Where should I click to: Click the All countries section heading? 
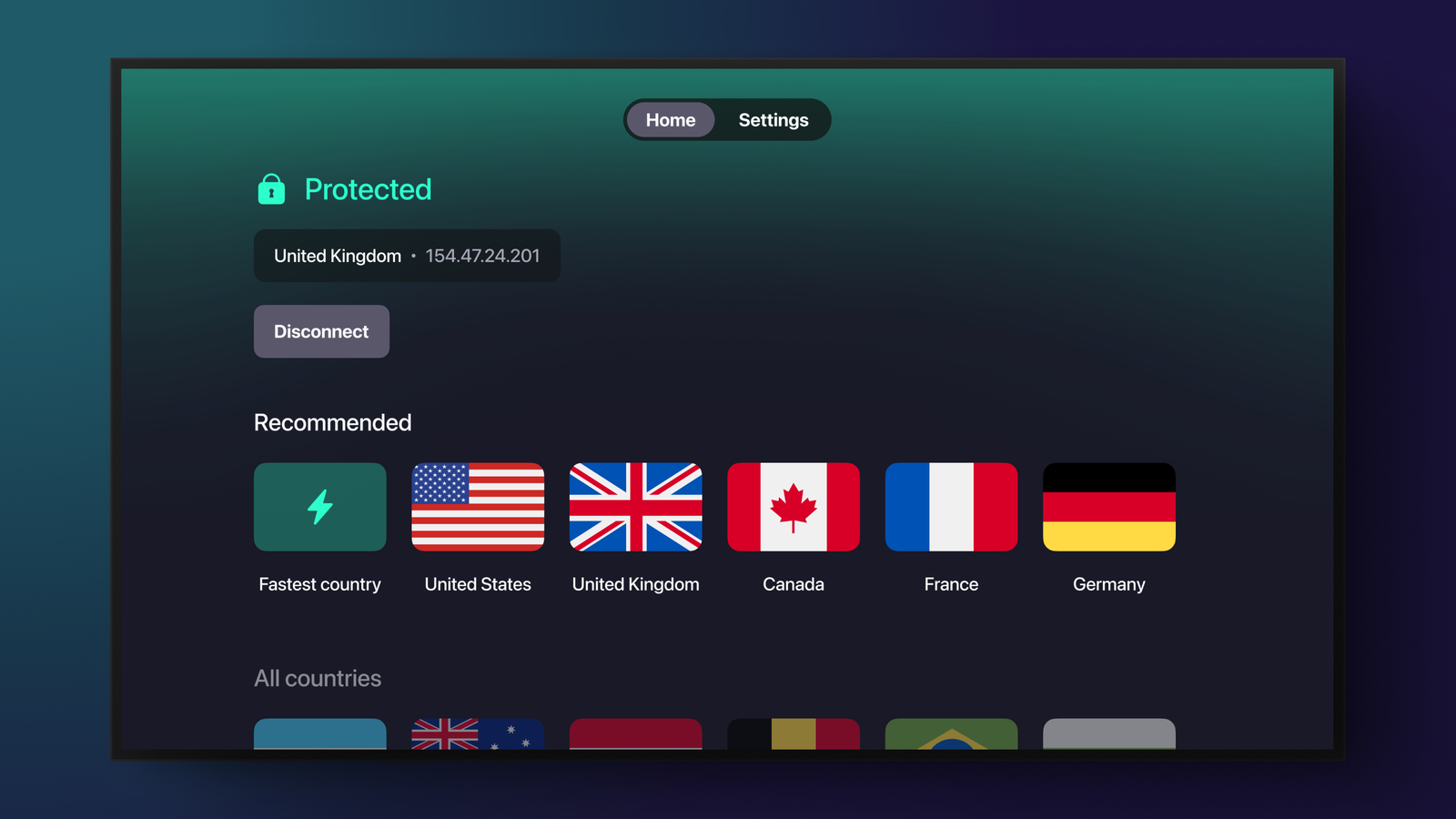318,679
